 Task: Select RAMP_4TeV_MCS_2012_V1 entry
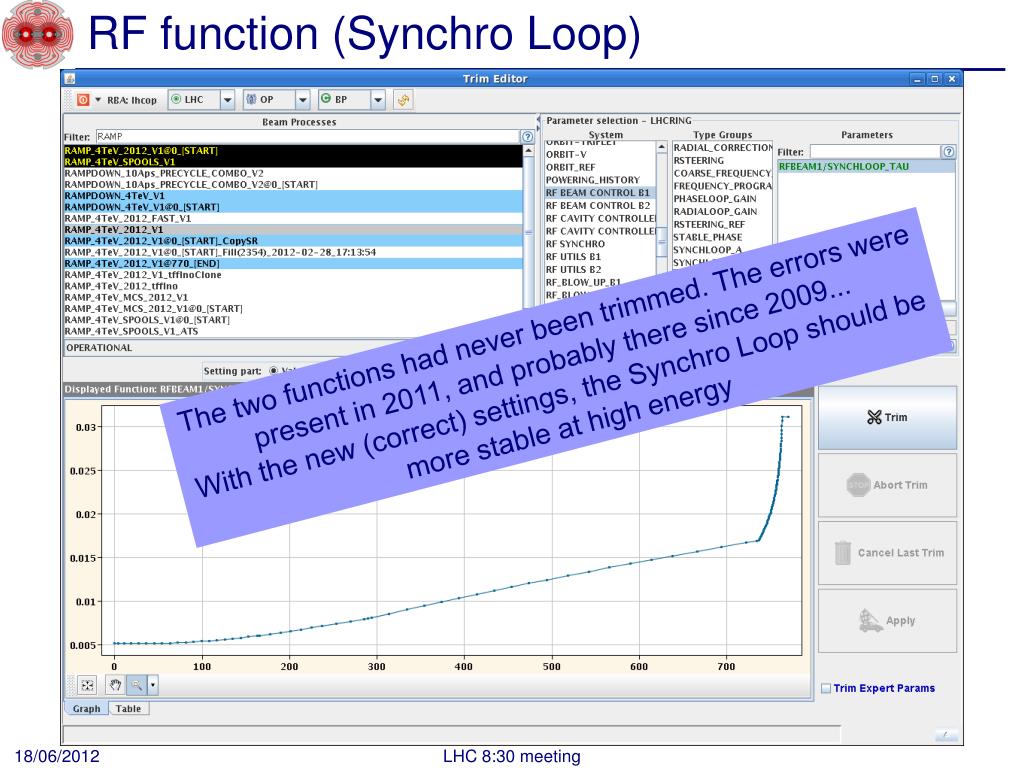point(293,297)
